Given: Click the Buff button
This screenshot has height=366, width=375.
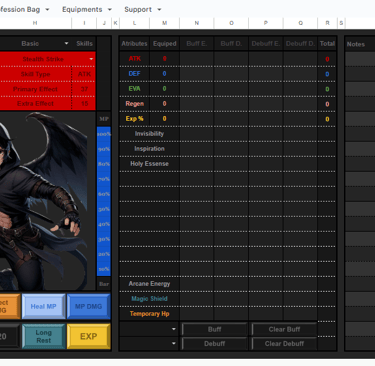Looking at the screenshot, I should [x=215, y=329].
